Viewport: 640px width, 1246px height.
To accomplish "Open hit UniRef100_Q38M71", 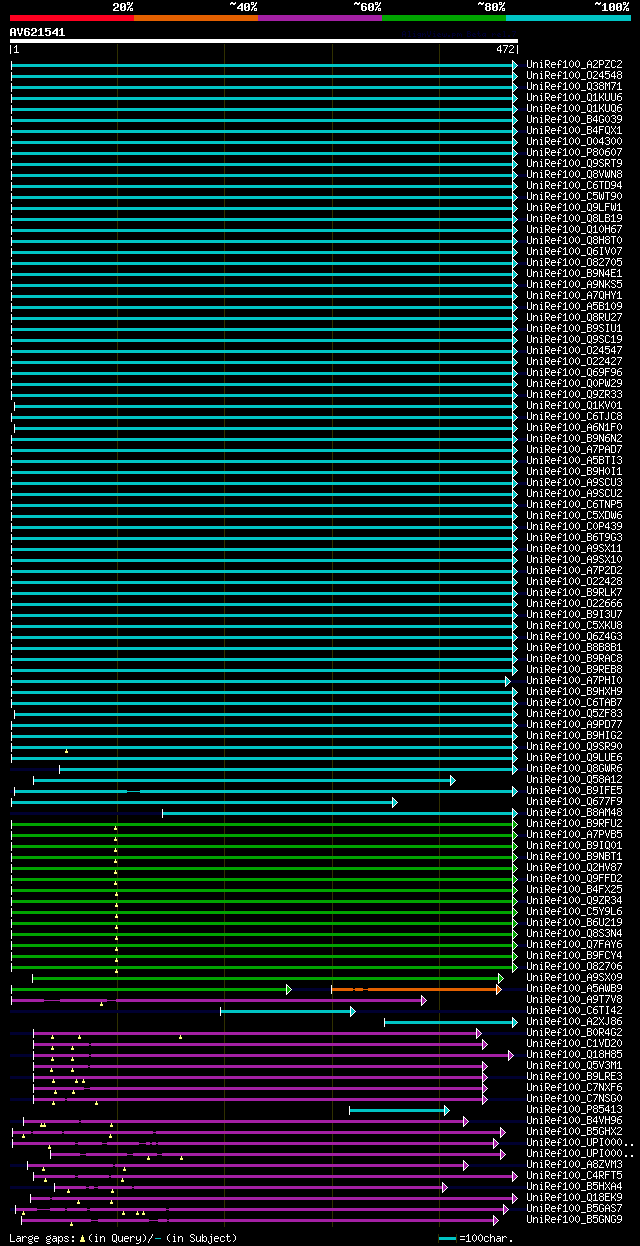I will point(574,87).
